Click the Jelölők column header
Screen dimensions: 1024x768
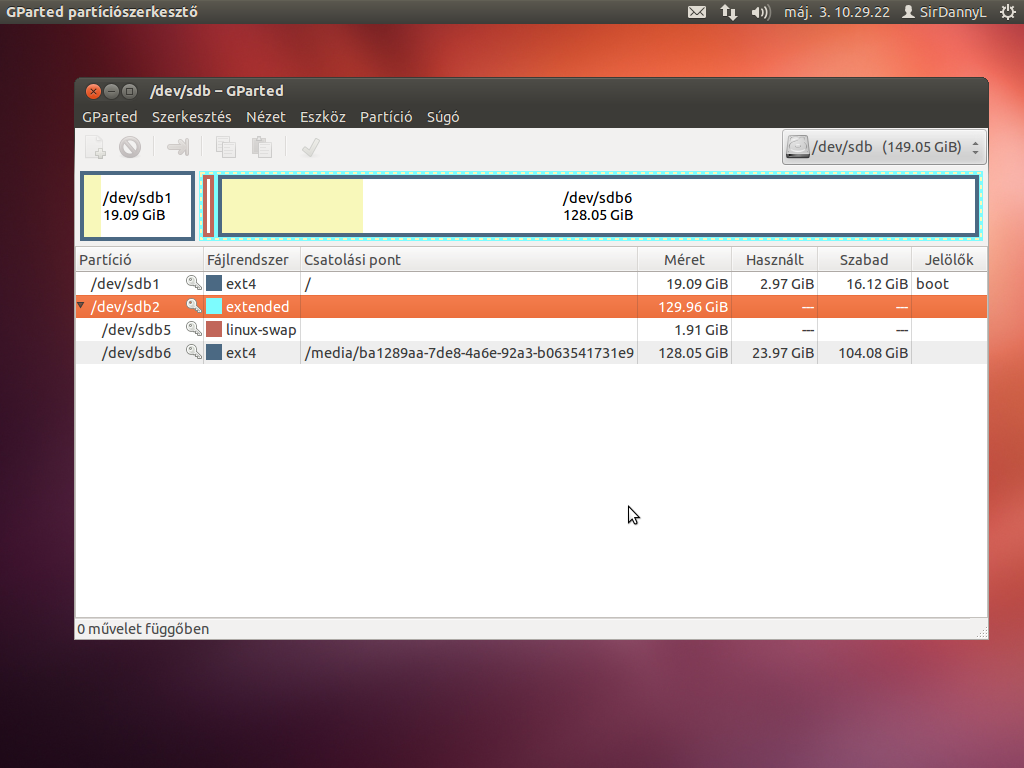pyautogui.click(x=949, y=260)
